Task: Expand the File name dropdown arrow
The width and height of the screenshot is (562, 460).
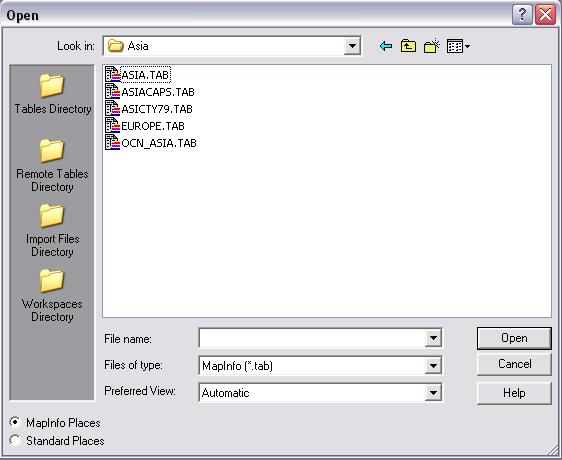Action: click(x=433, y=338)
